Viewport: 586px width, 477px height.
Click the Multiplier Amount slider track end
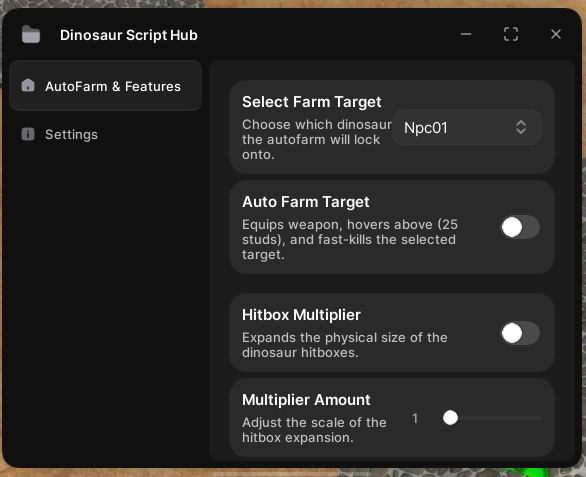click(540, 418)
